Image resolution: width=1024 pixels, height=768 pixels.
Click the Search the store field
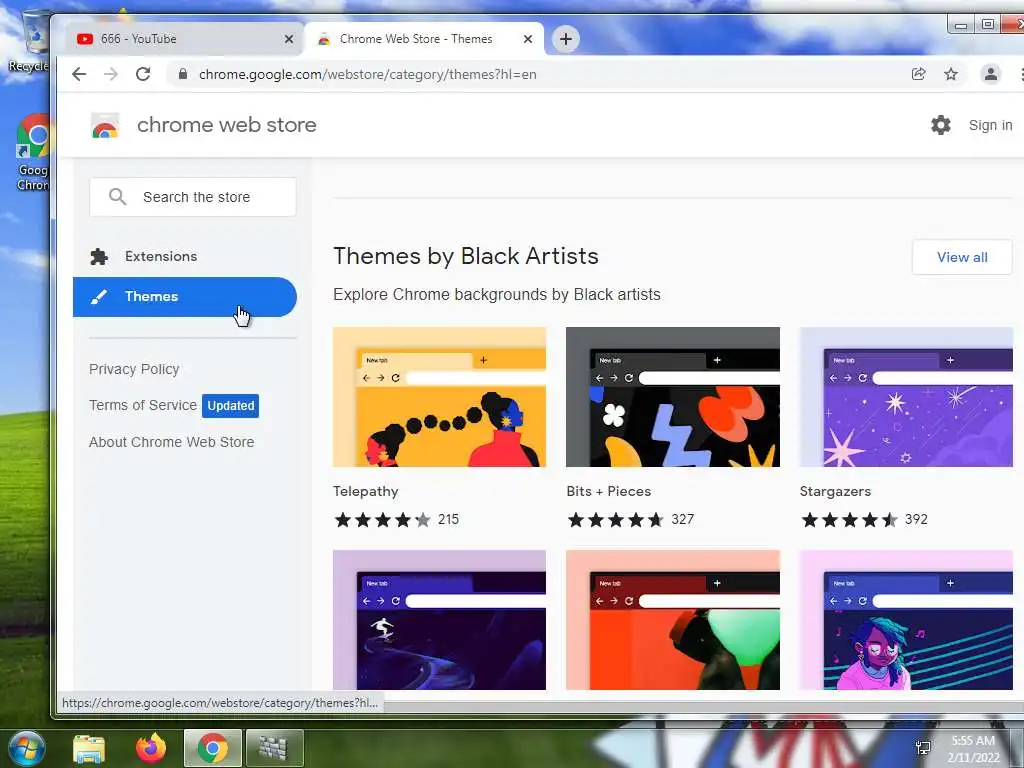tap(193, 197)
